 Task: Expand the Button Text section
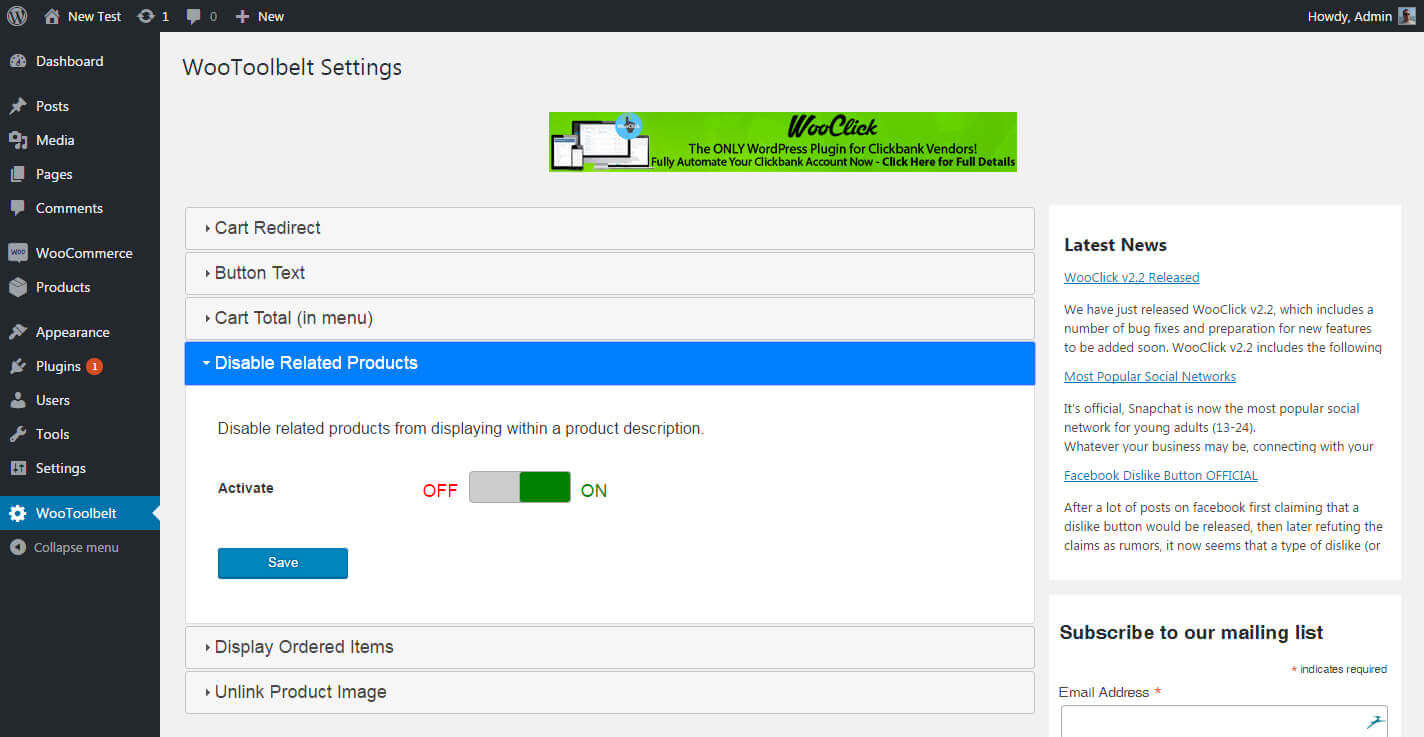[610, 273]
